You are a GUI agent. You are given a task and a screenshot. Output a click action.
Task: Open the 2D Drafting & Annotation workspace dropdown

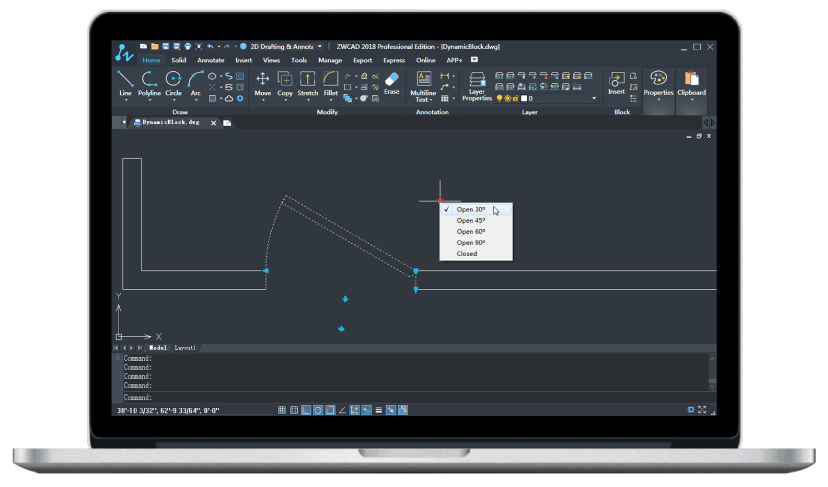tap(319, 46)
